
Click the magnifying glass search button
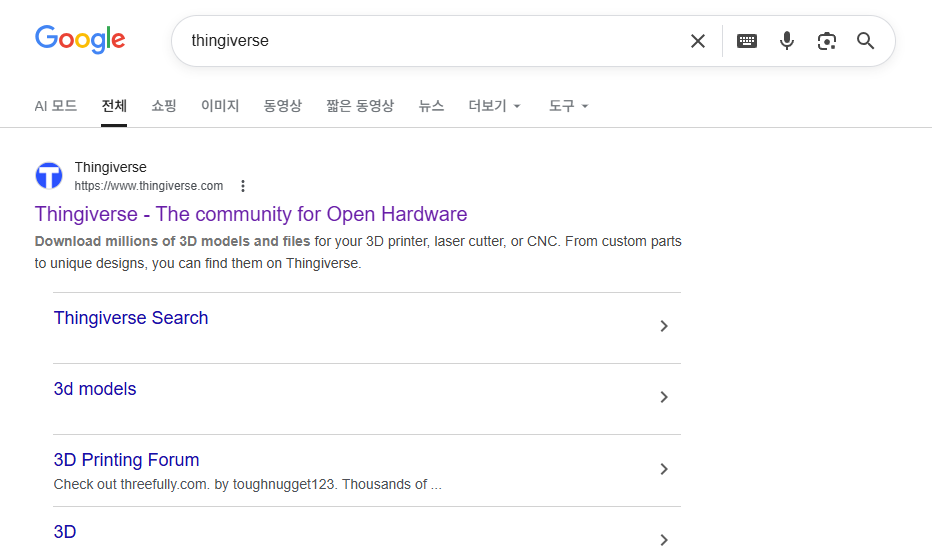point(865,41)
